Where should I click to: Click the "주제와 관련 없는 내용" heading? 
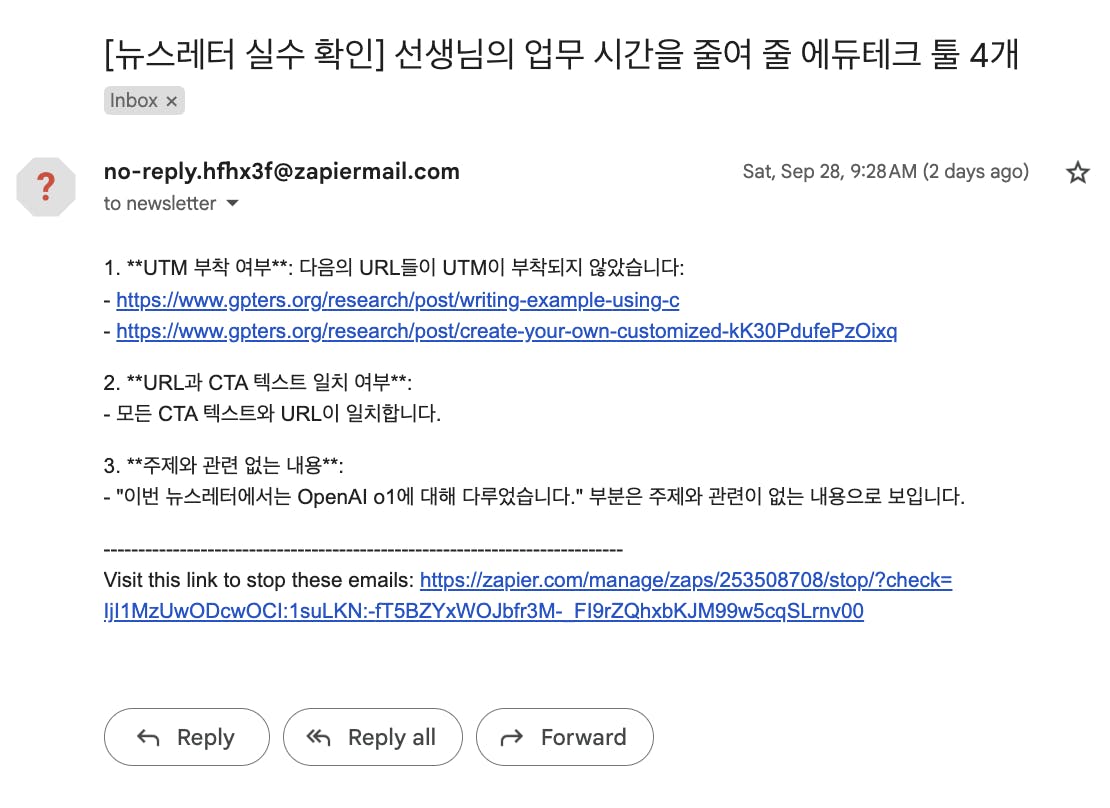(224, 465)
